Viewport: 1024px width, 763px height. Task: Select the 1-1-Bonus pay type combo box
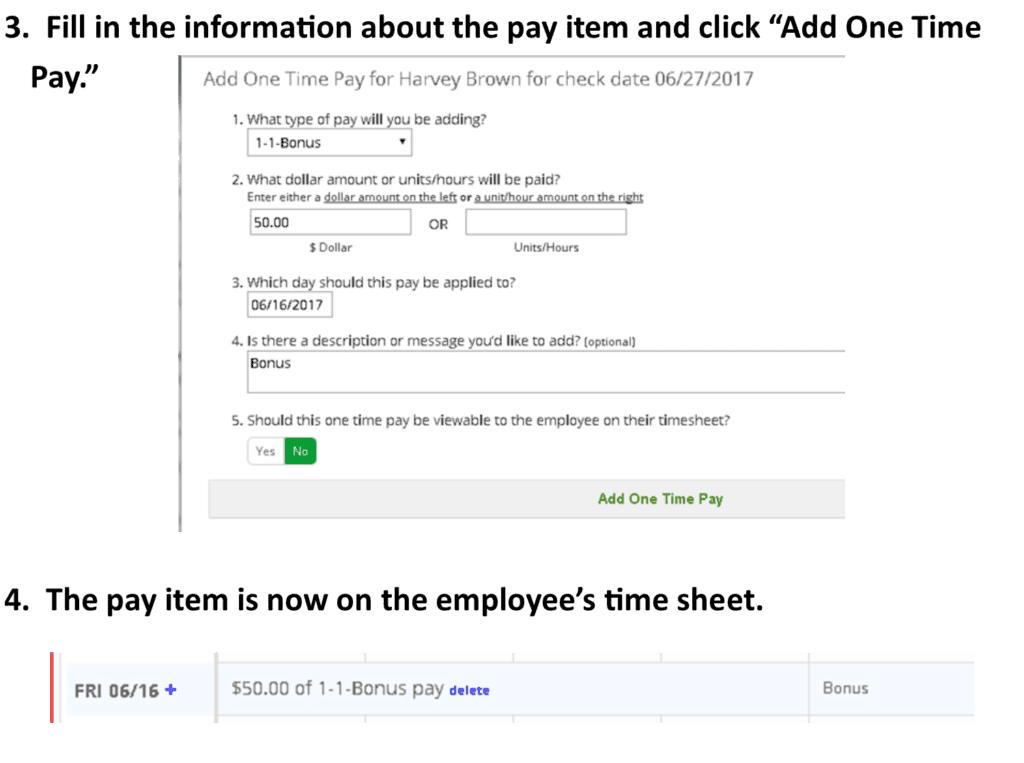(329, 142)
